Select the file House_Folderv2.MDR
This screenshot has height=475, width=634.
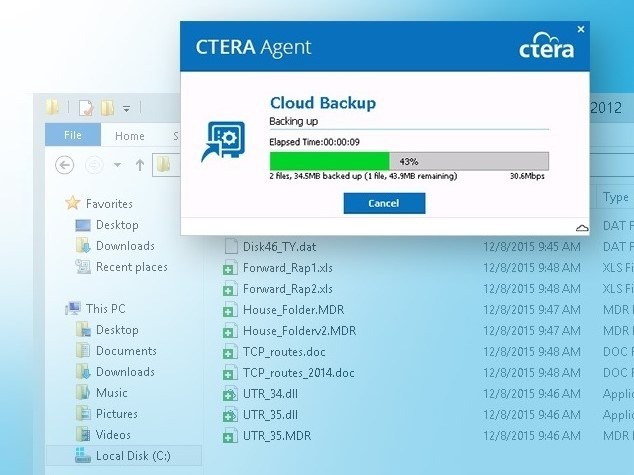tap(300, 331)
